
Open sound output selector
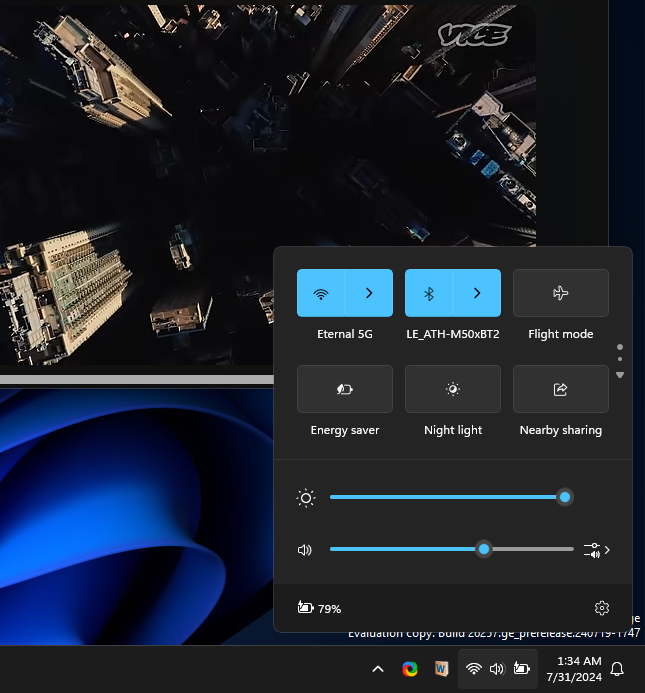[596, 549]
